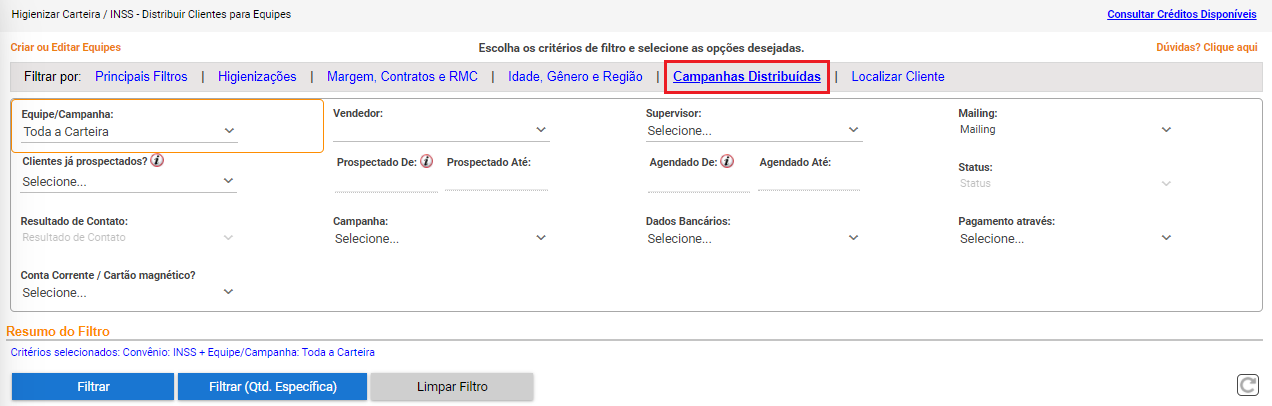The image size is (1272, 406).
Task: Open the Pagamento através dropdown
Action: [x=1066, y=238]
